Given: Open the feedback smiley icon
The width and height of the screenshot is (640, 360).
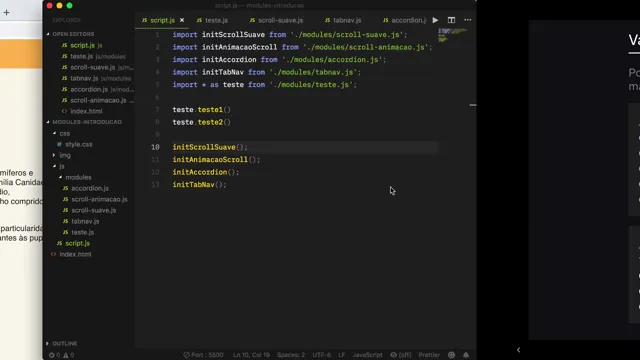Looking at the screenshot, I should 451,355.
